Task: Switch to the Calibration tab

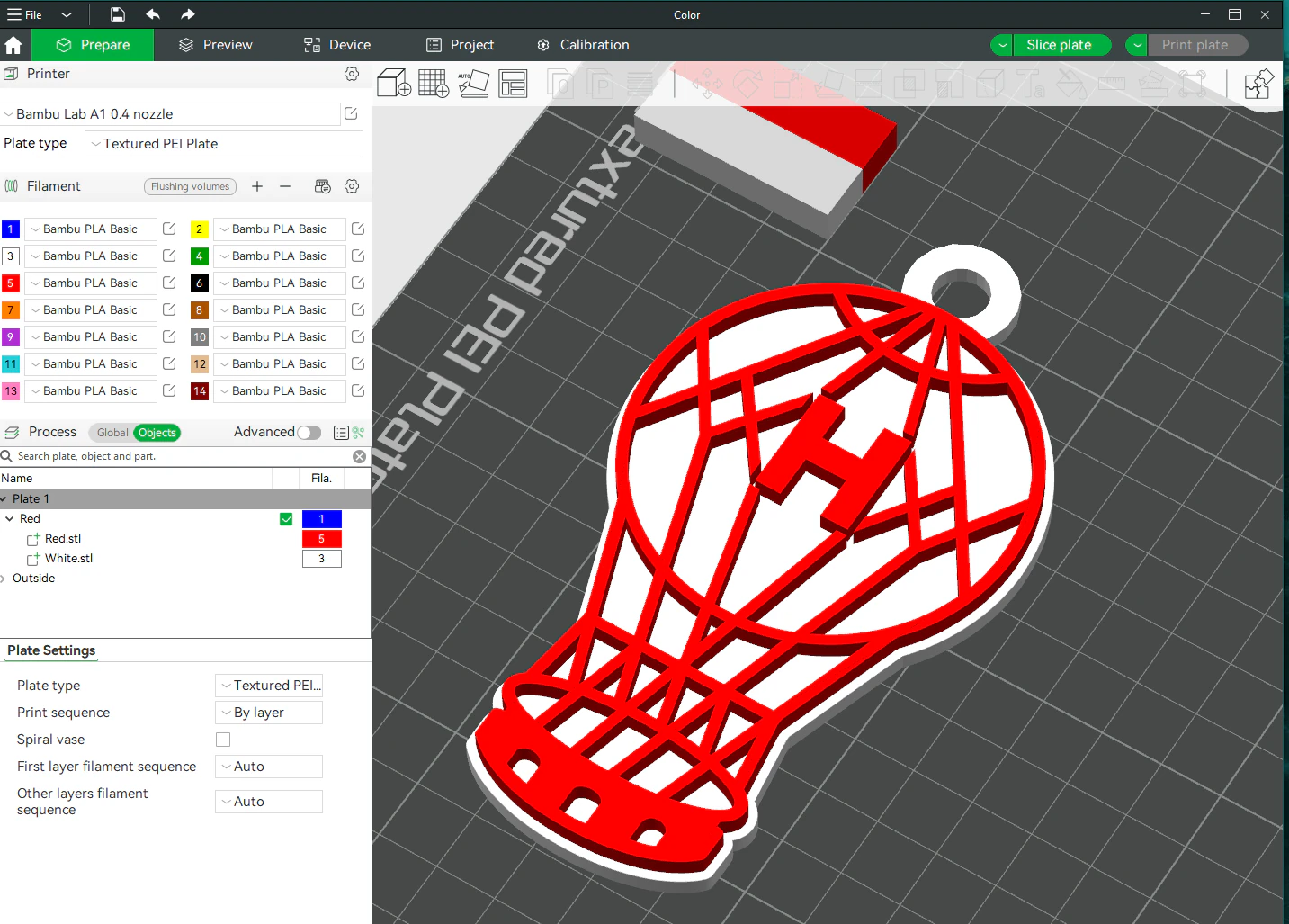Action: point(583,45)
